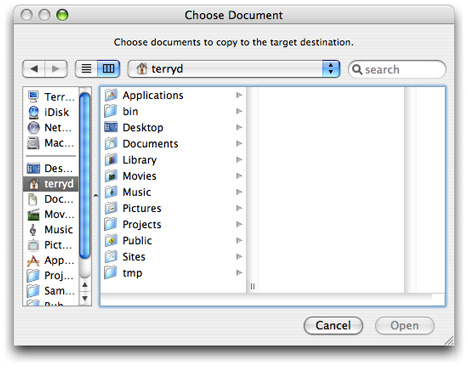Click the sidebar scrollbar thumb
Viewport: 468px width, 368px height.
85,176
